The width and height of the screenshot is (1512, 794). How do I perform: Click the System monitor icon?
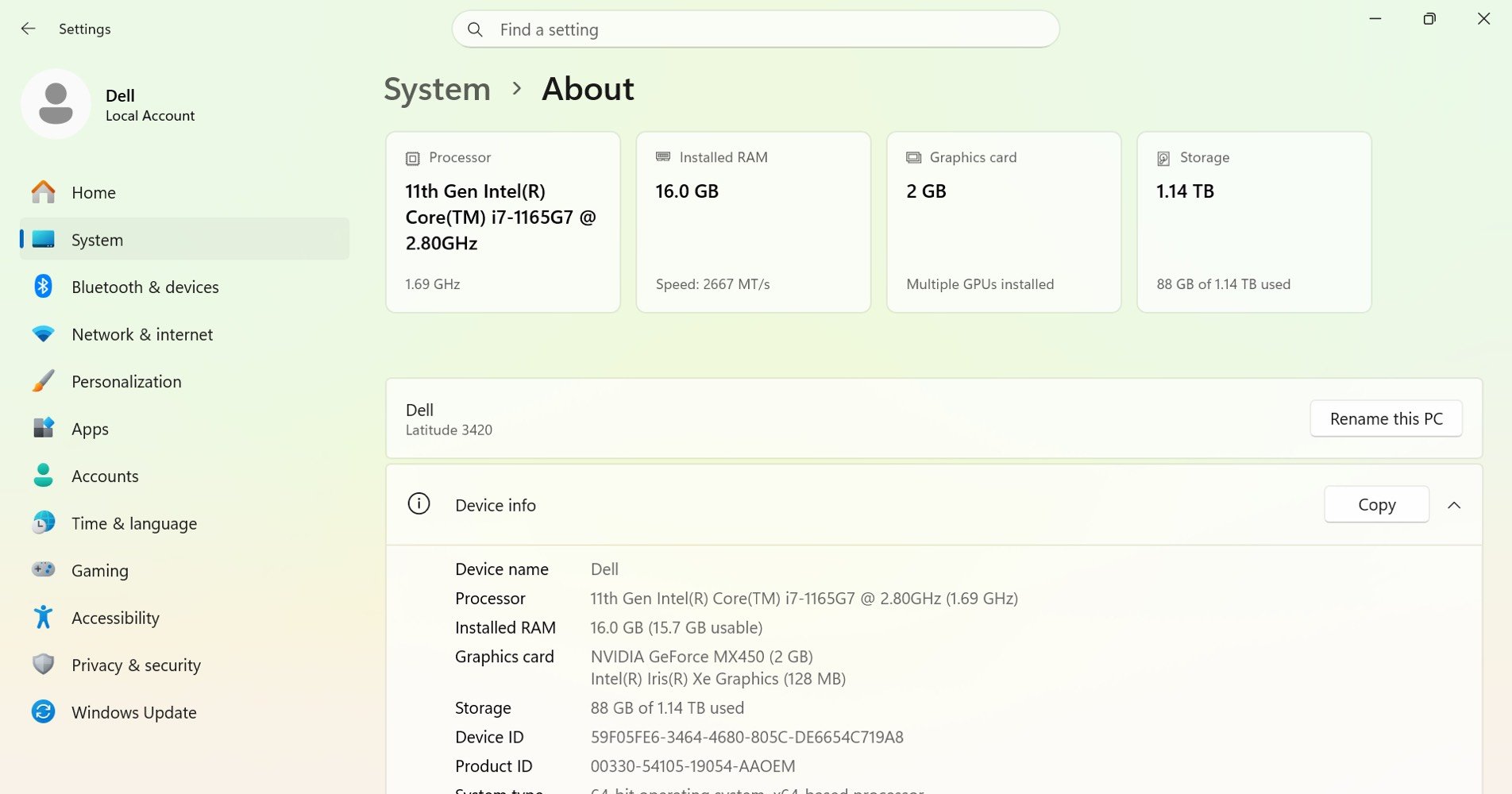44,239
